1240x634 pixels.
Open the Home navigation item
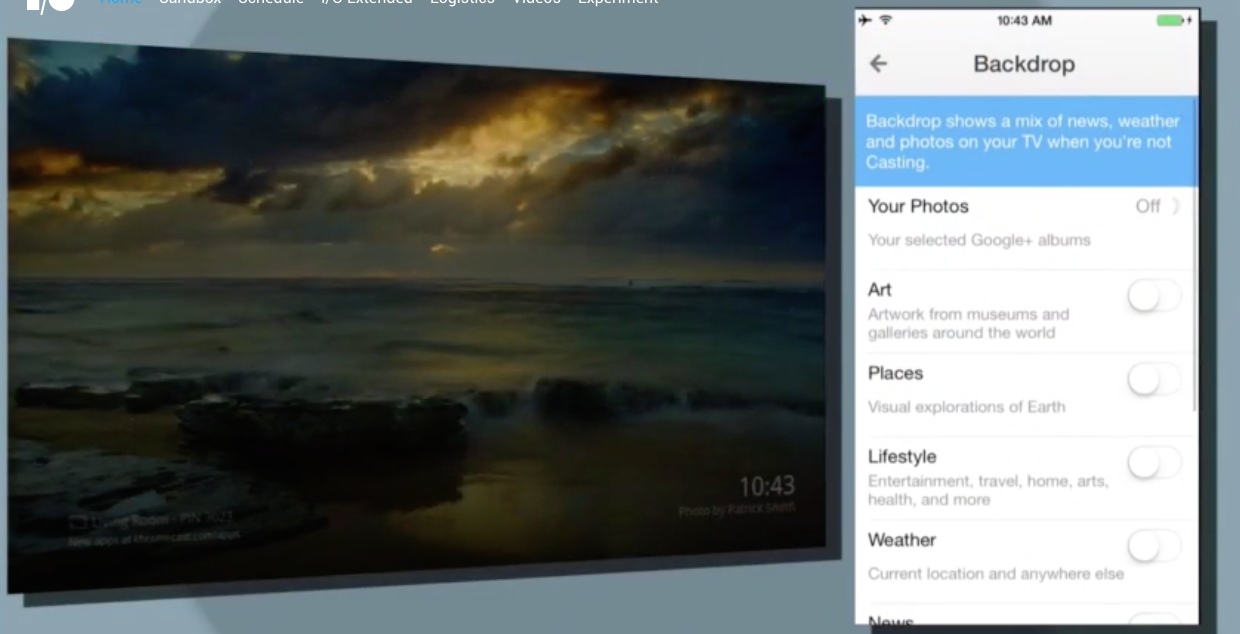coord(121,2)
